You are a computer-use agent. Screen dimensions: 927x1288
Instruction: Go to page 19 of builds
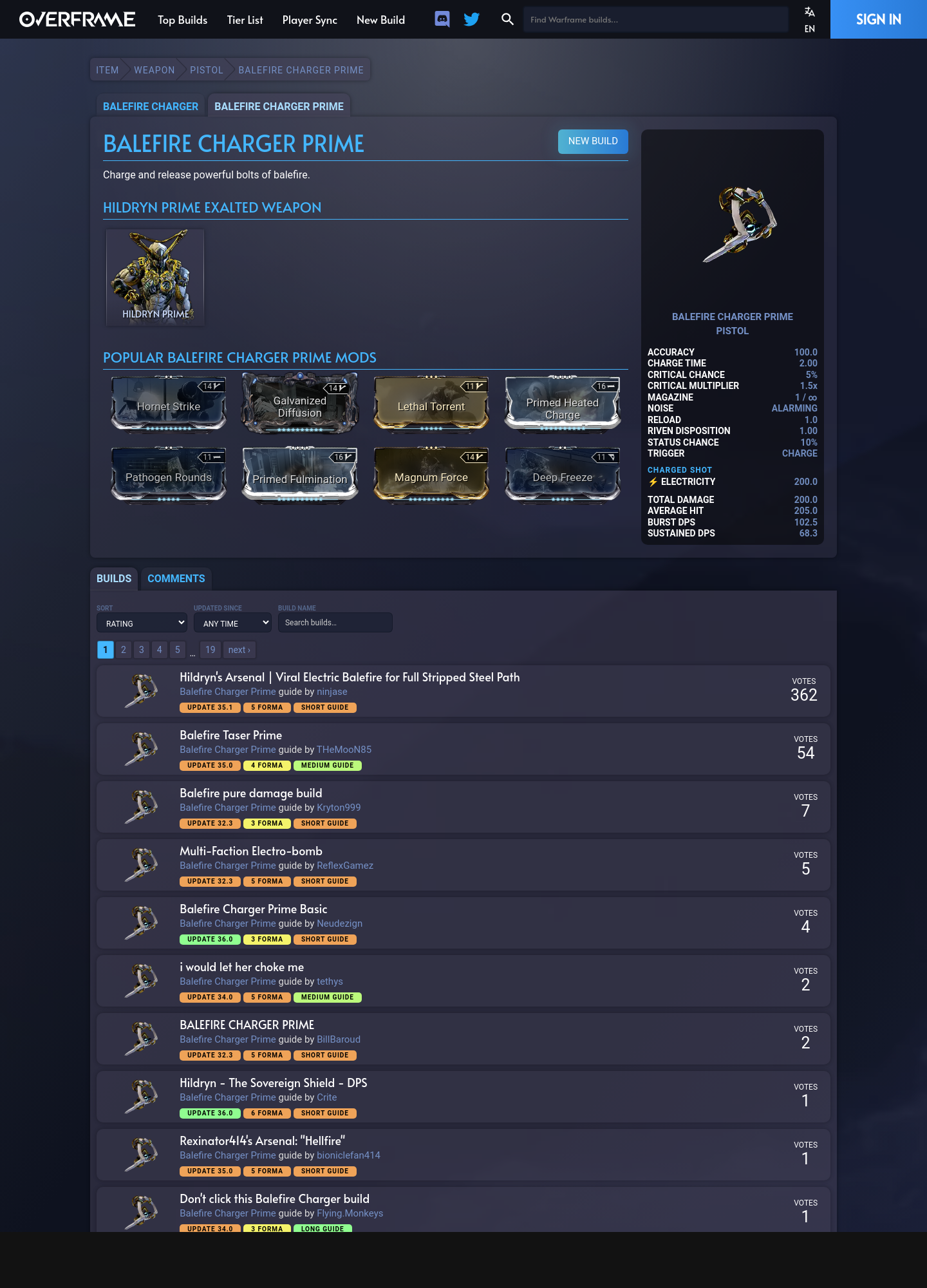tap(211, 650)
